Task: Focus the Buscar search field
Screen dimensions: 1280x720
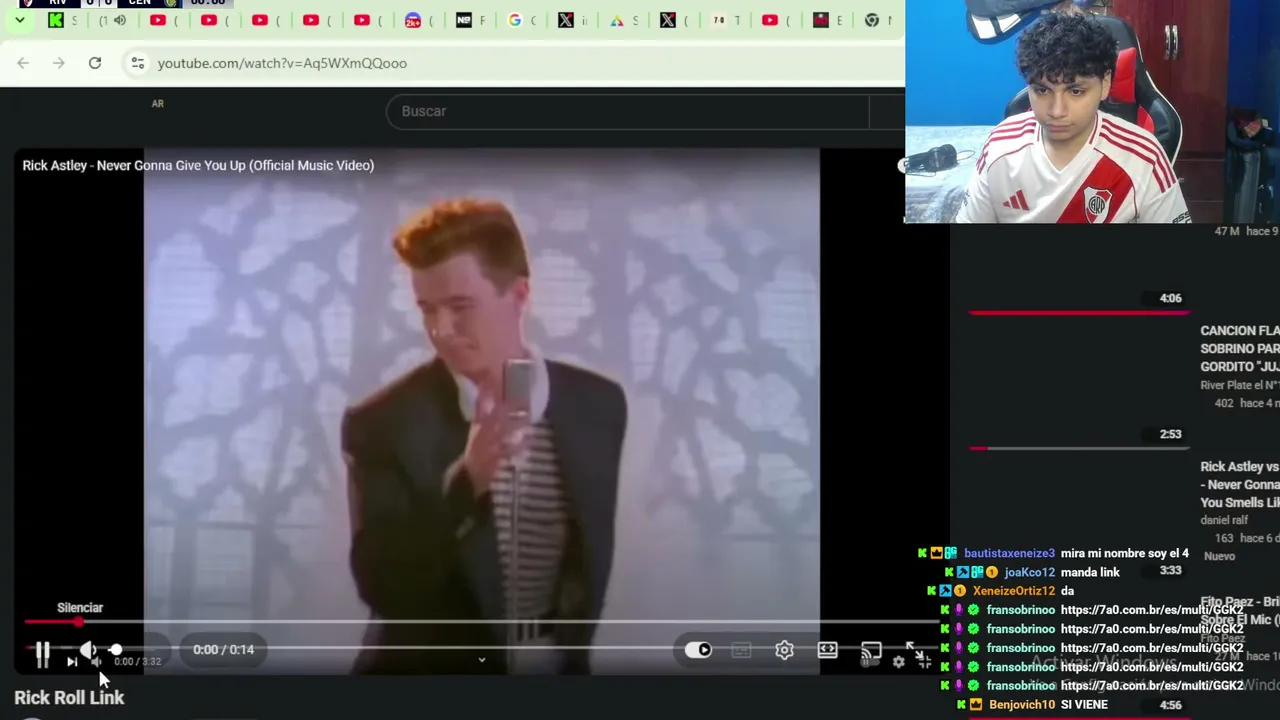Action: [628, 111]
